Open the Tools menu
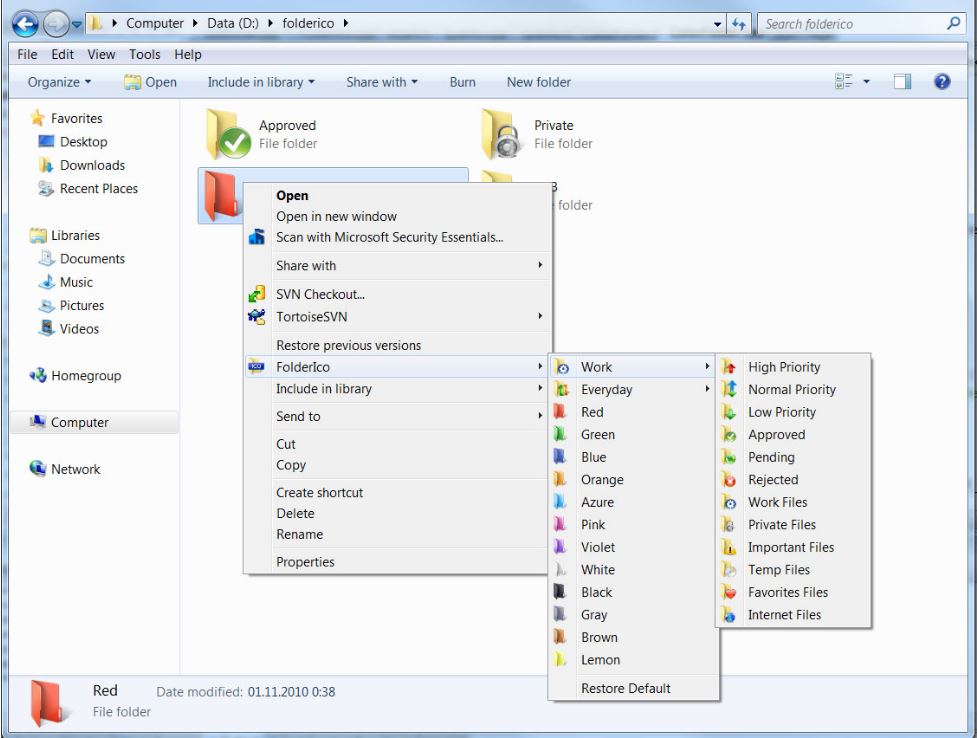 [144, 53]
